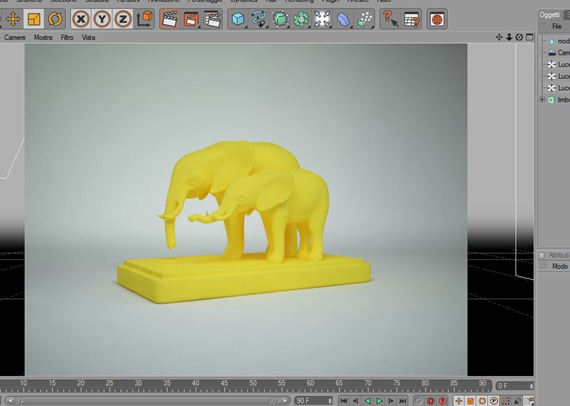Image resolution: width=570 pixels, height=406 pixels.
Task: Open the render settings clapperboard icon
Action: [212, 19]
